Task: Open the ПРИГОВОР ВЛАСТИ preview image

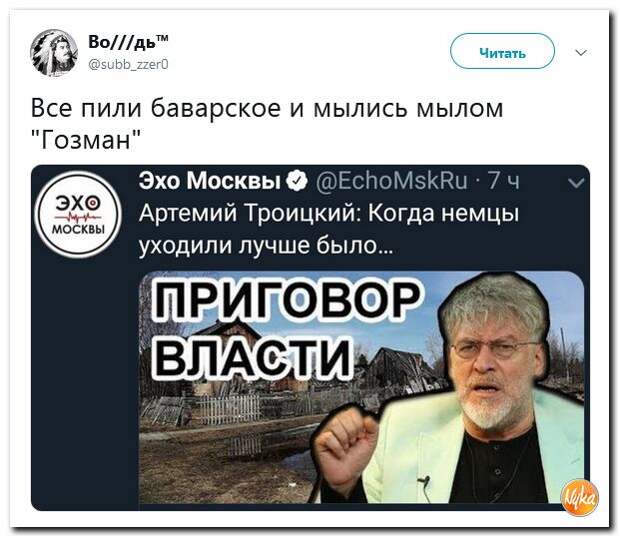Action: [x=361, y=387]
